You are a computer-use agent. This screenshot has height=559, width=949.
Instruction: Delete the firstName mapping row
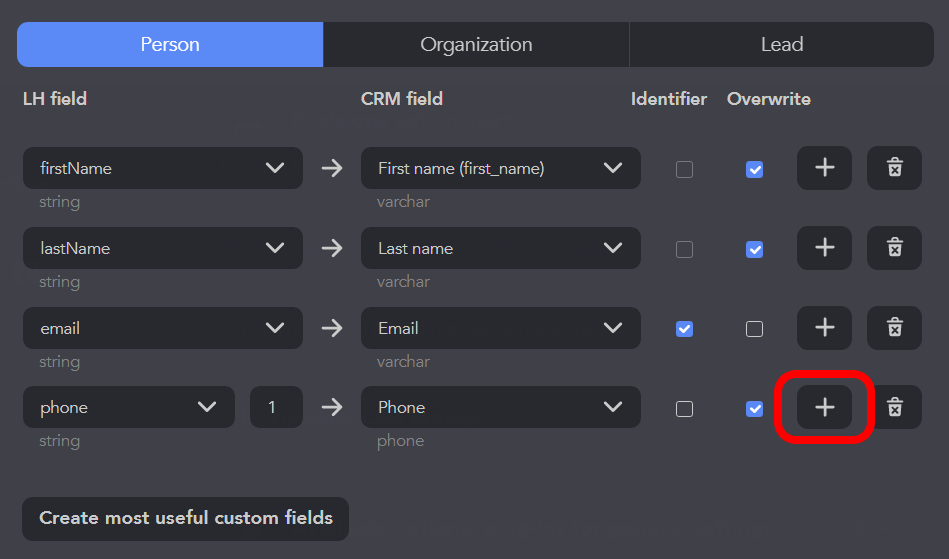(895, 168)
